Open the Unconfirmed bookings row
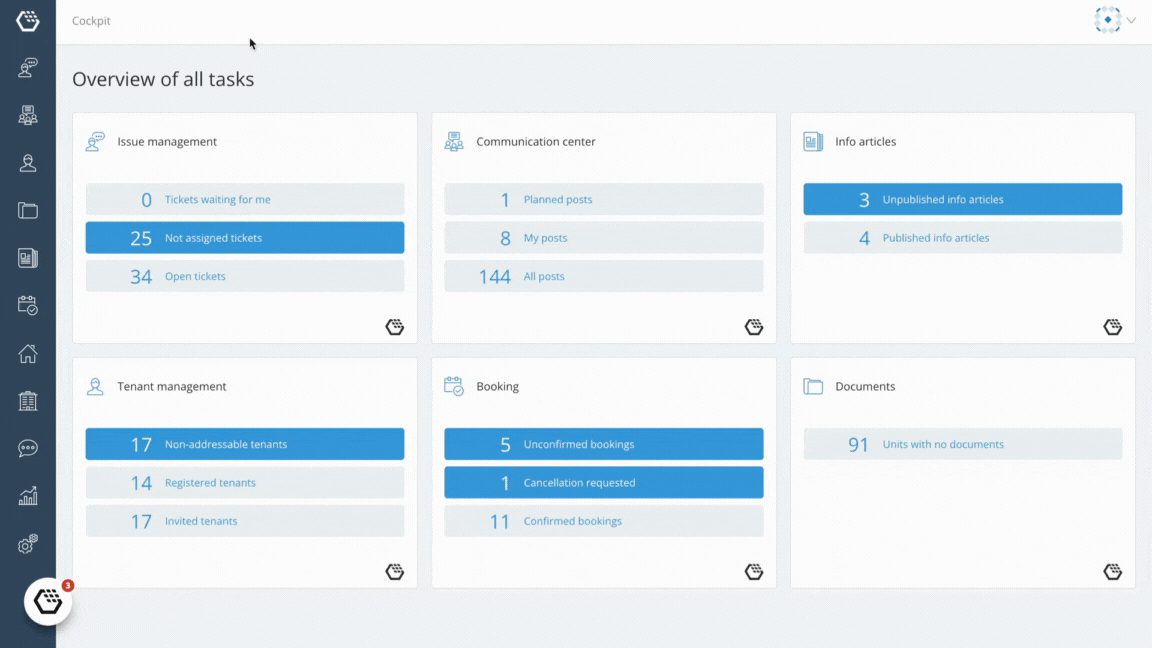Image resolution: width=1152 pixels, height=648 pixels. 603,444
